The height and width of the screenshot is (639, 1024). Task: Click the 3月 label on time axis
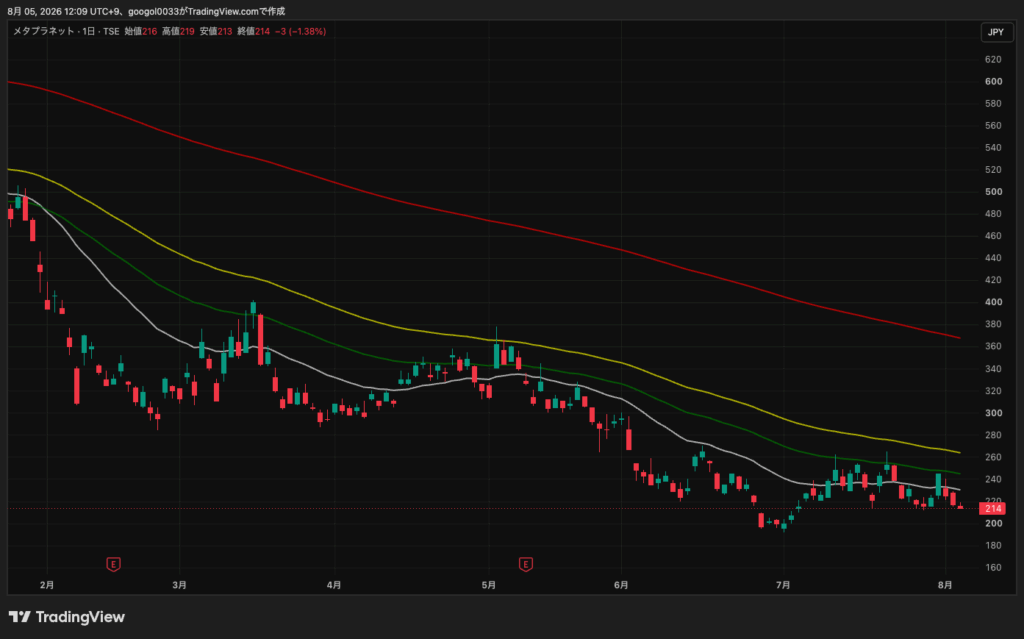coord(180,585)
